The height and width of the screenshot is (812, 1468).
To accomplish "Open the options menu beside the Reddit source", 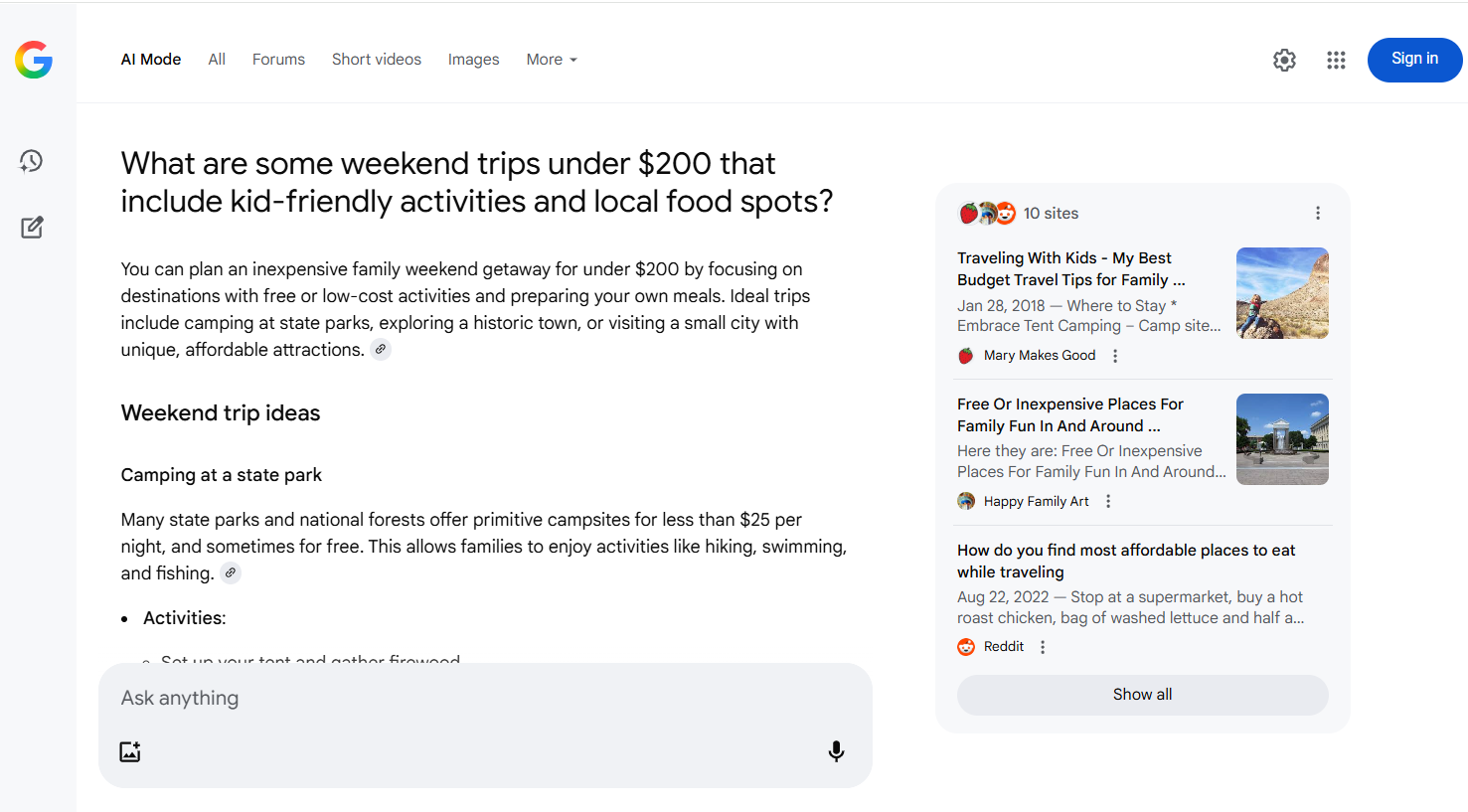I will (1043, 647).
